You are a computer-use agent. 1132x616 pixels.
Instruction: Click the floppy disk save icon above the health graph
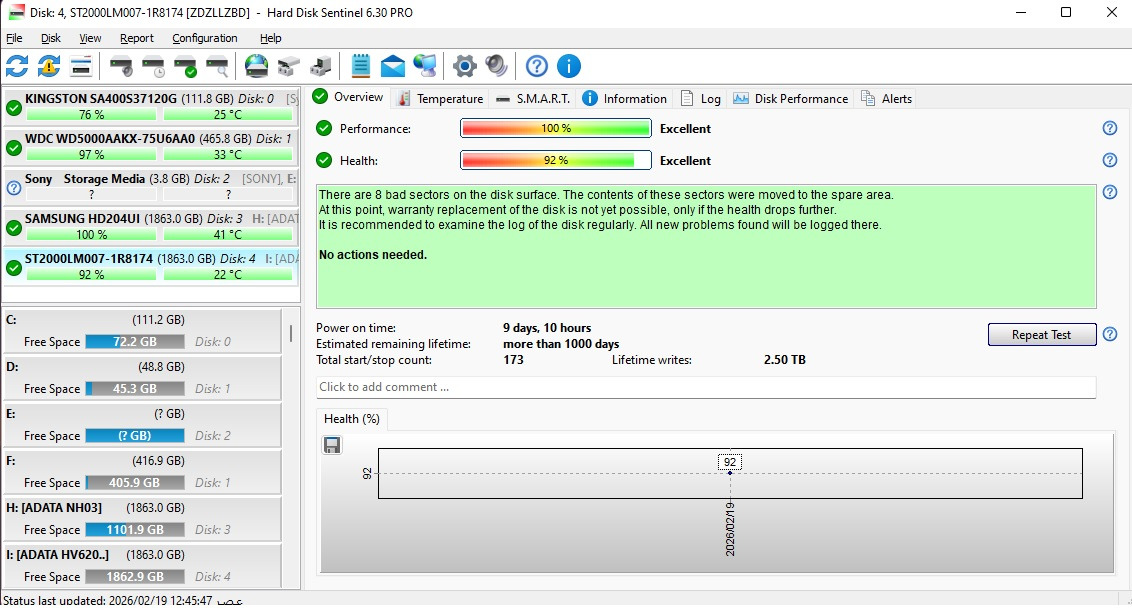pyautogui.click(x=332, y=446)
